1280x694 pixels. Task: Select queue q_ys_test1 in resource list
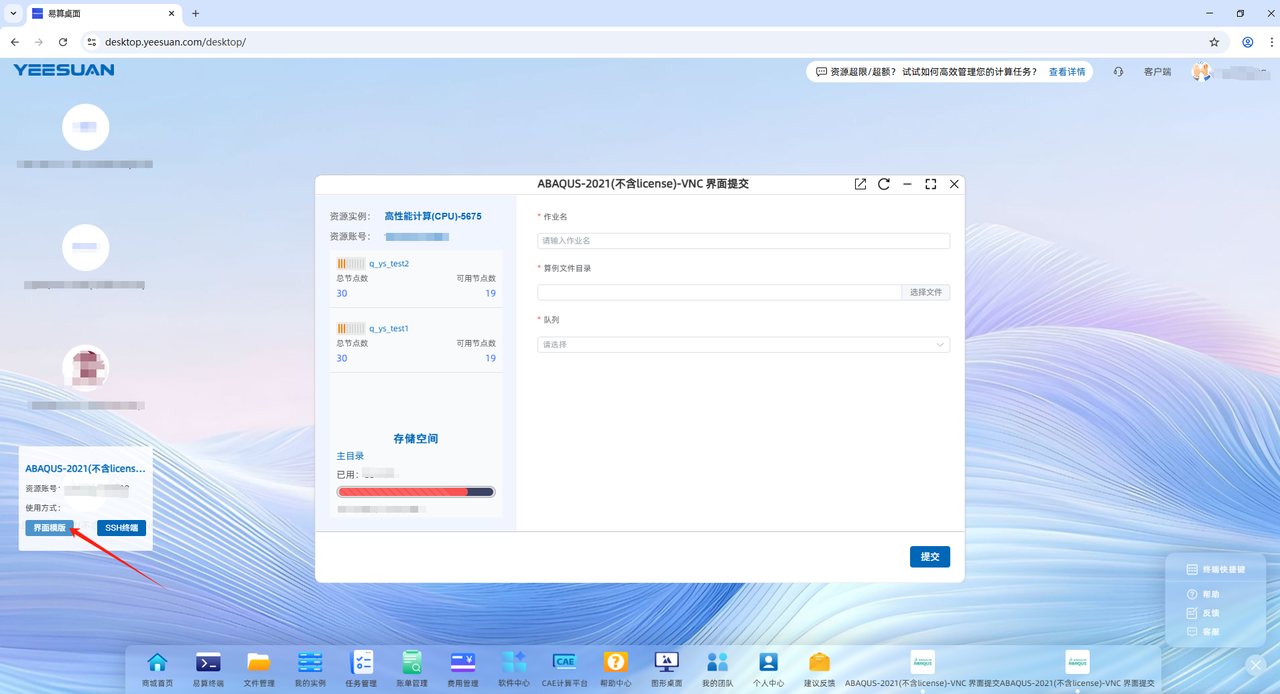(x=389, y=329)
